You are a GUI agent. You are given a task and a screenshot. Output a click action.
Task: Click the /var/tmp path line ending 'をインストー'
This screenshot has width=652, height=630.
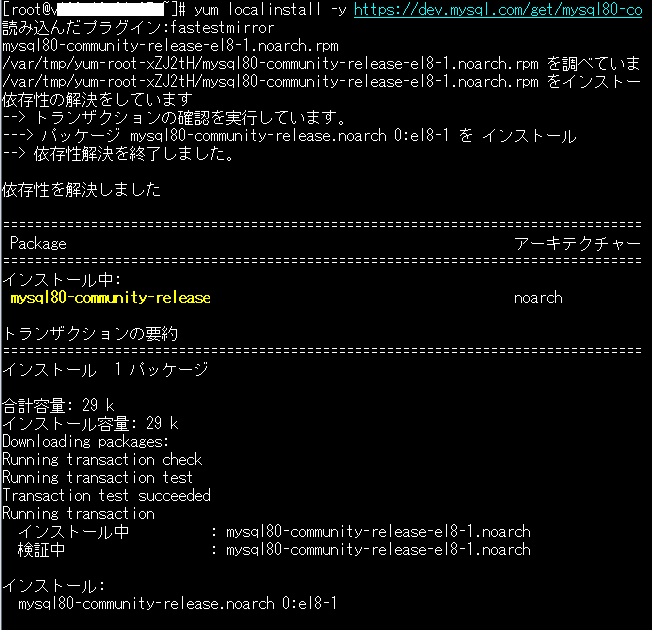321,82
